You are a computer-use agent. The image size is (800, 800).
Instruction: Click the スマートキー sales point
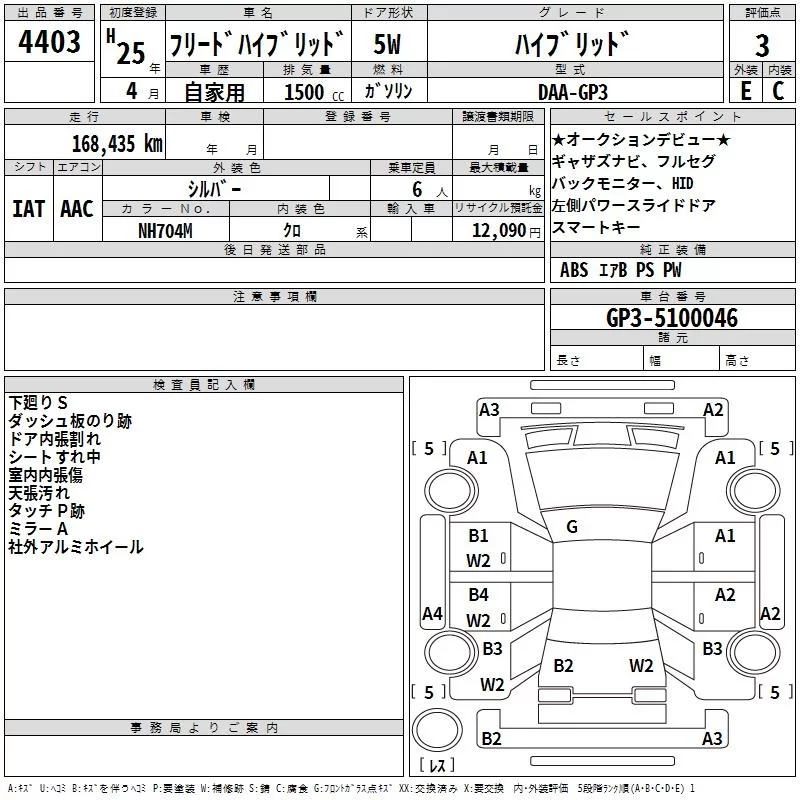tap(596, 228)
